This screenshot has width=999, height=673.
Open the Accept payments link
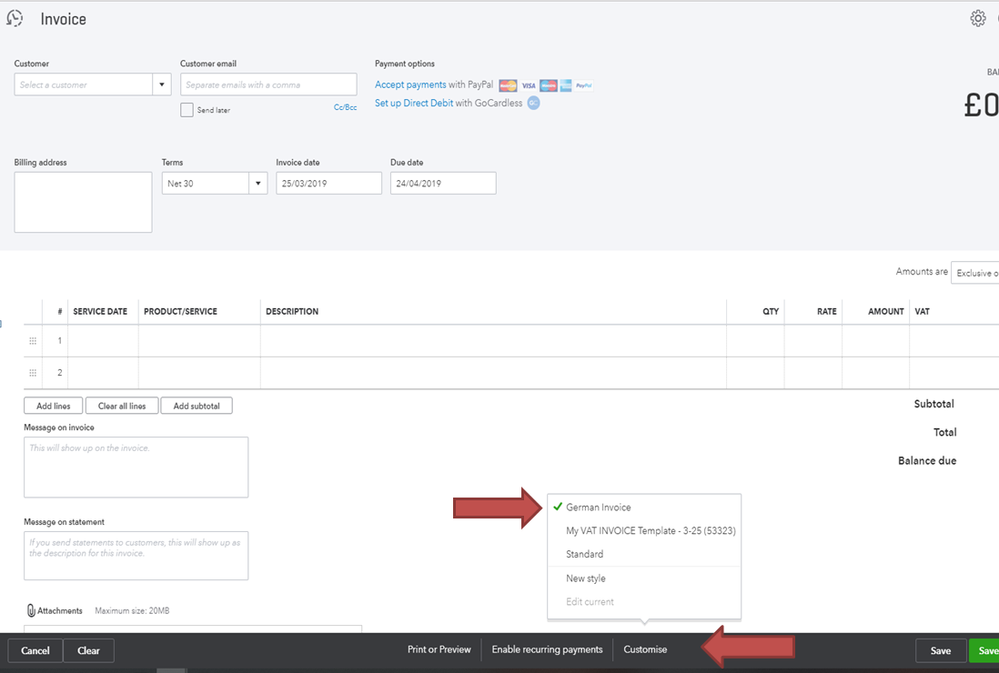pos(410,85)
